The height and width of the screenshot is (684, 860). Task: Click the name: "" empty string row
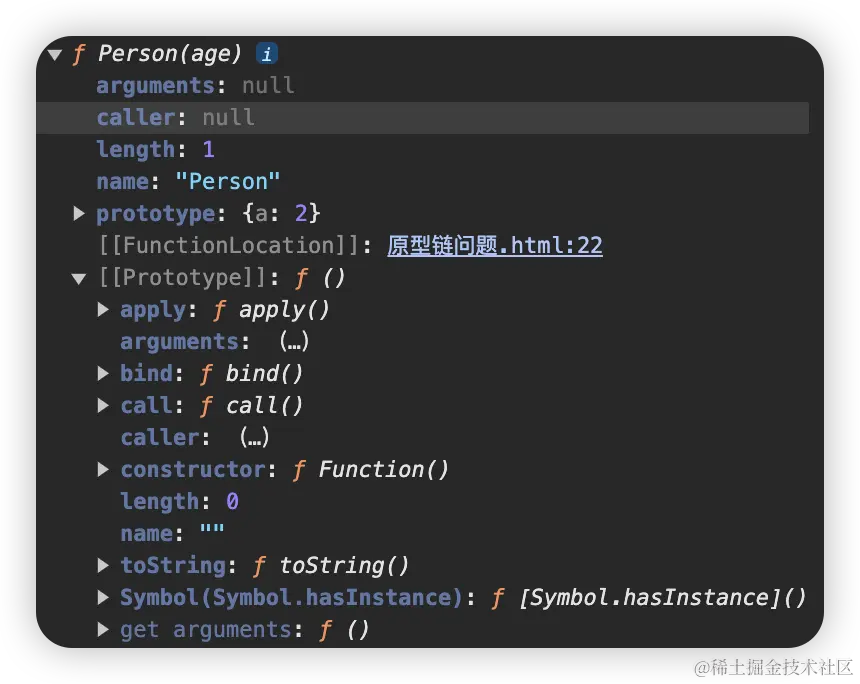click(x=172, y=533)
